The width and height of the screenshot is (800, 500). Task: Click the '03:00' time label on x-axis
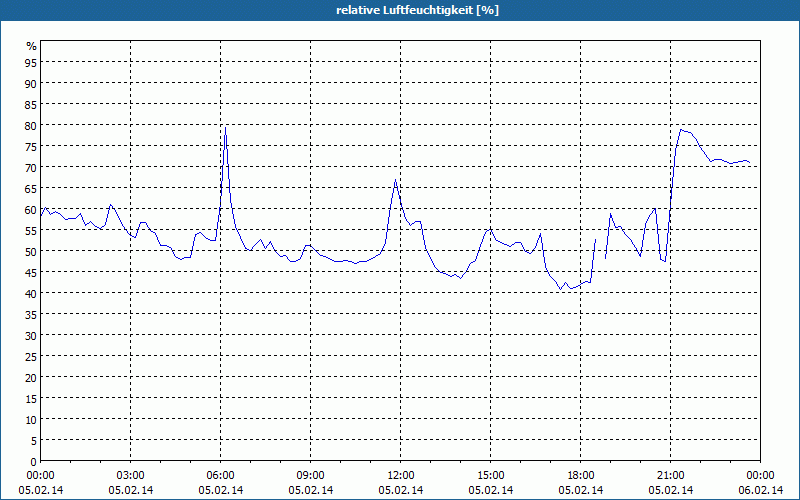tap(131, 476)
